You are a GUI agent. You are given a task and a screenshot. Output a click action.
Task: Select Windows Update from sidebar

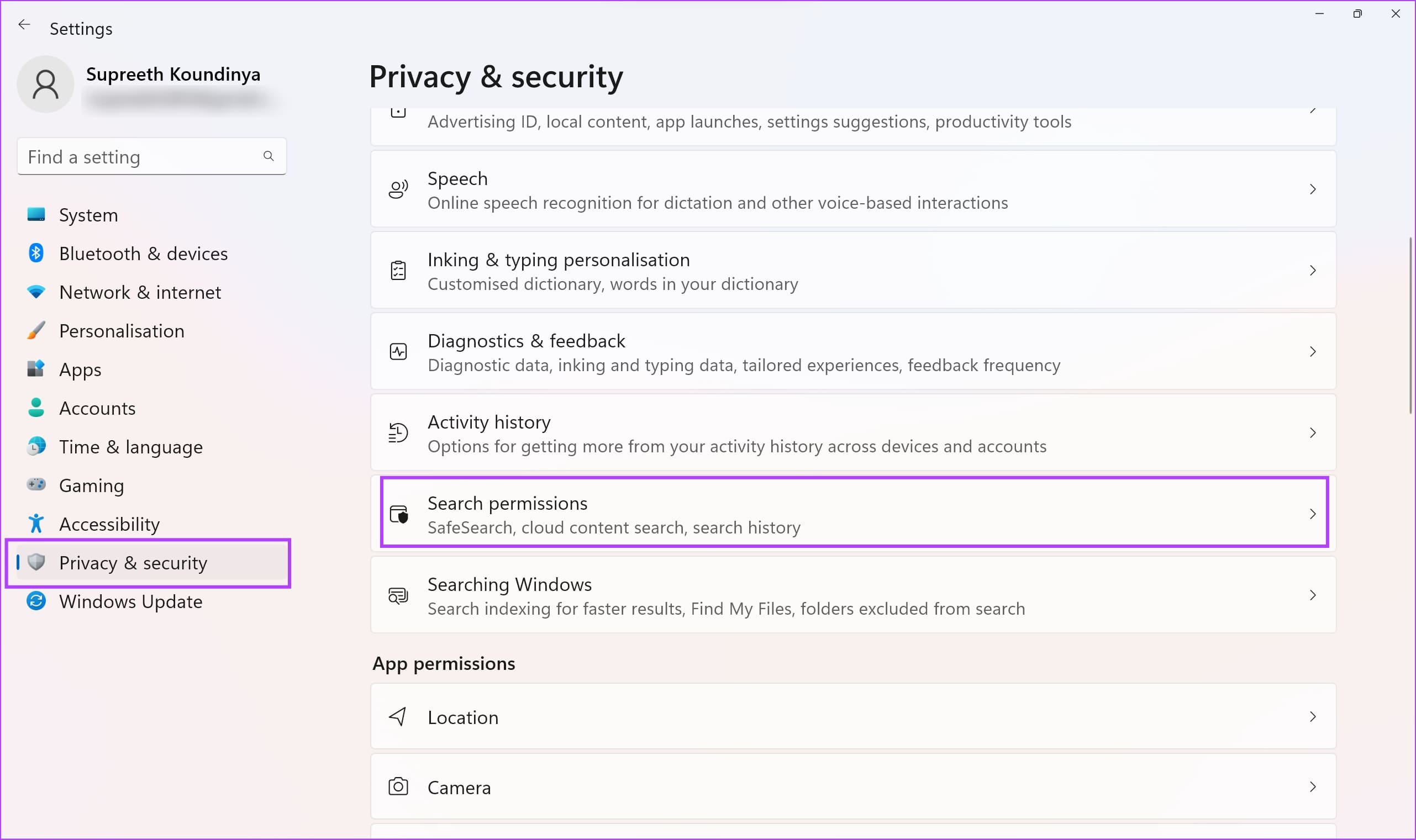coord(131,601)
